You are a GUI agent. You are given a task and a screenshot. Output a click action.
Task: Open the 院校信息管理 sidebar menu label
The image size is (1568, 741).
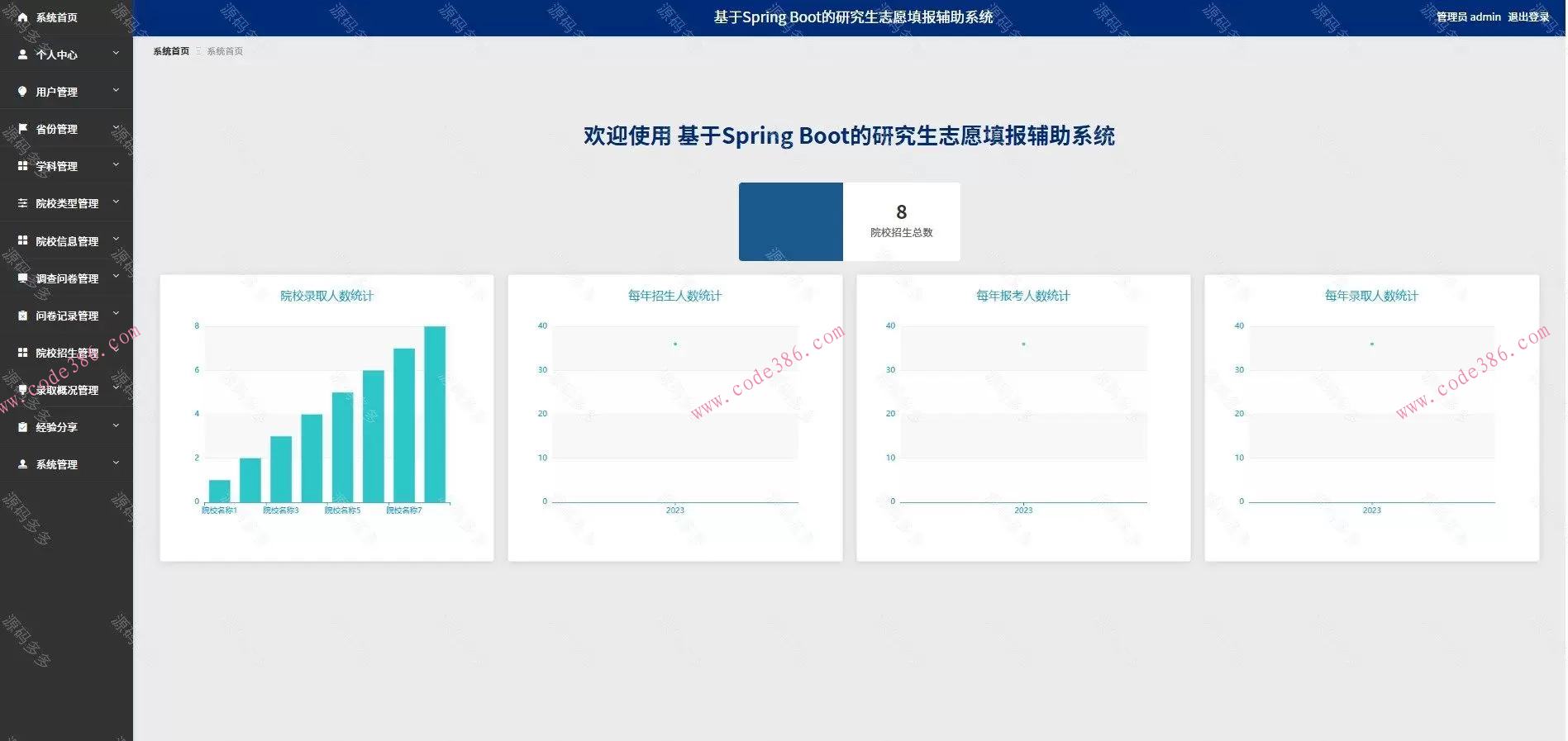click(x=67, y=241)
